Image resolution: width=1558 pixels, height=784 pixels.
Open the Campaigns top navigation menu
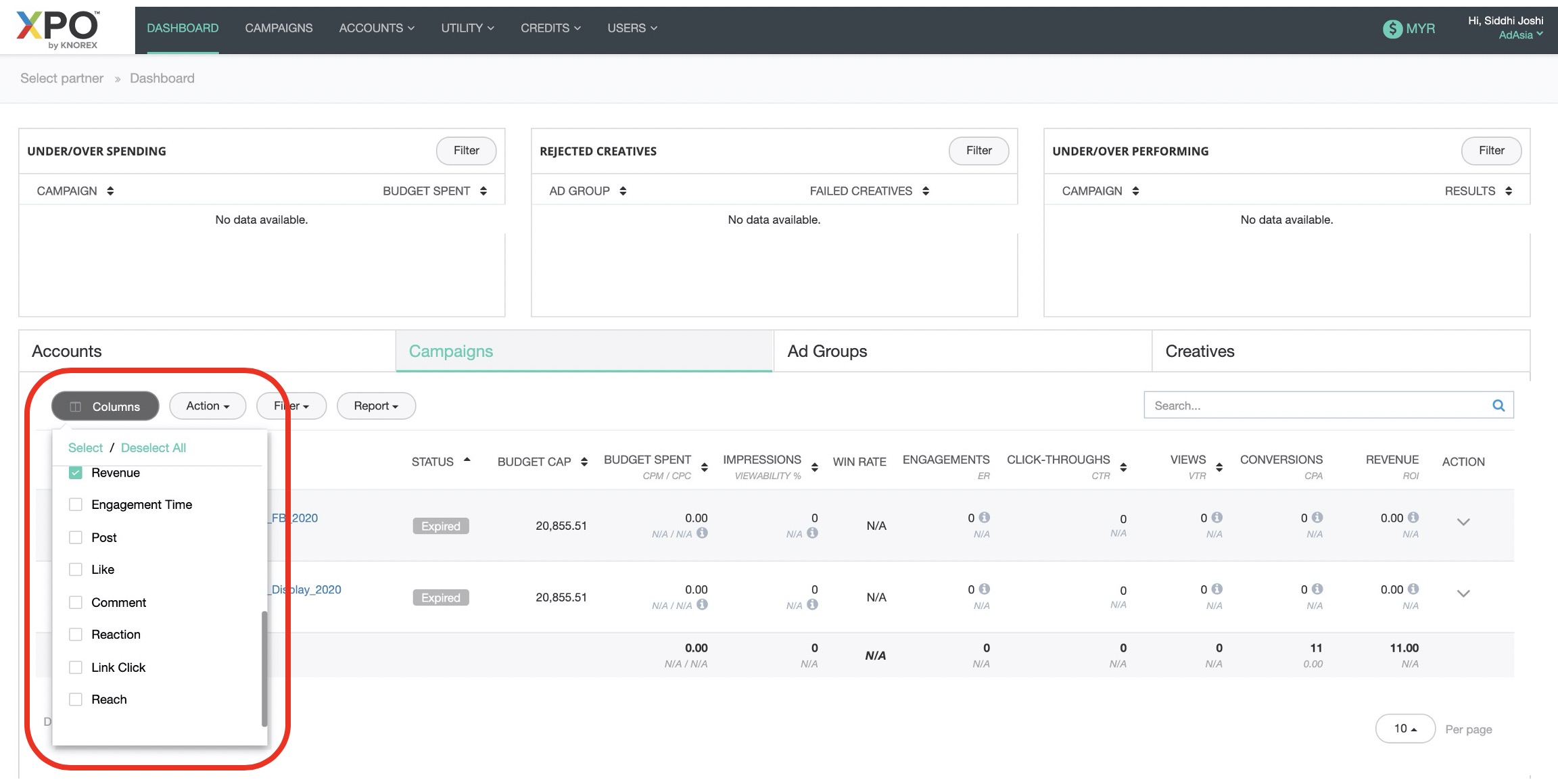(279, 28)
